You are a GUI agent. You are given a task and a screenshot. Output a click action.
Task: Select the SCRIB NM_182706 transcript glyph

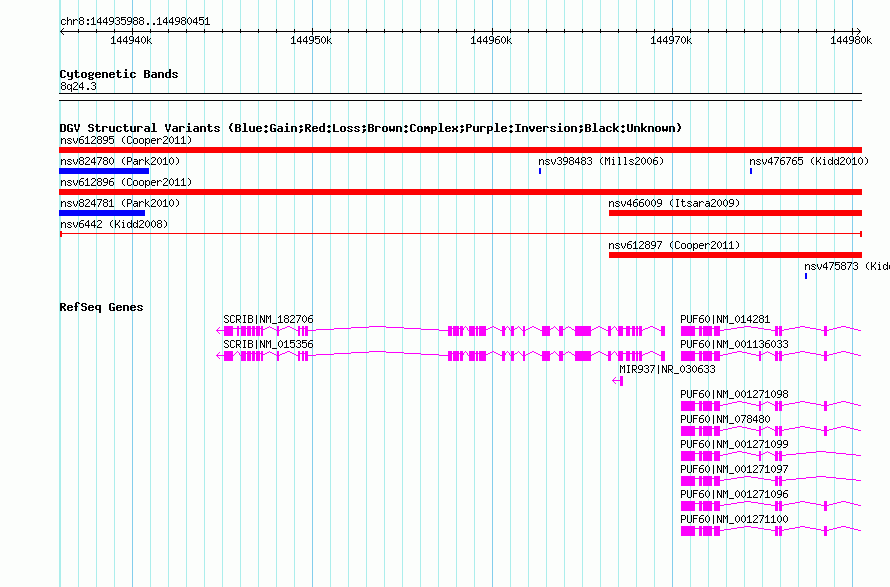pyautogui.click(x=441, y=331)
